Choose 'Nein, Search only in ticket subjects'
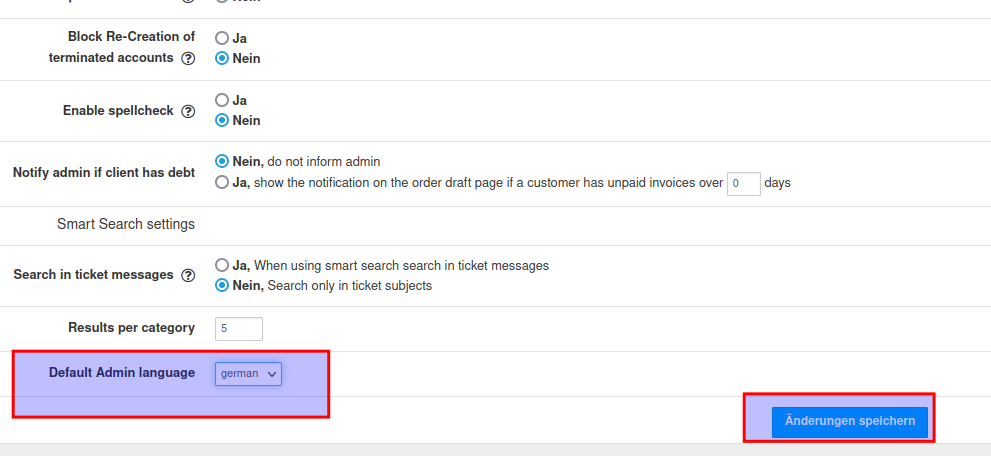Viewport: 991px width, 456px height. click(222, 286)
